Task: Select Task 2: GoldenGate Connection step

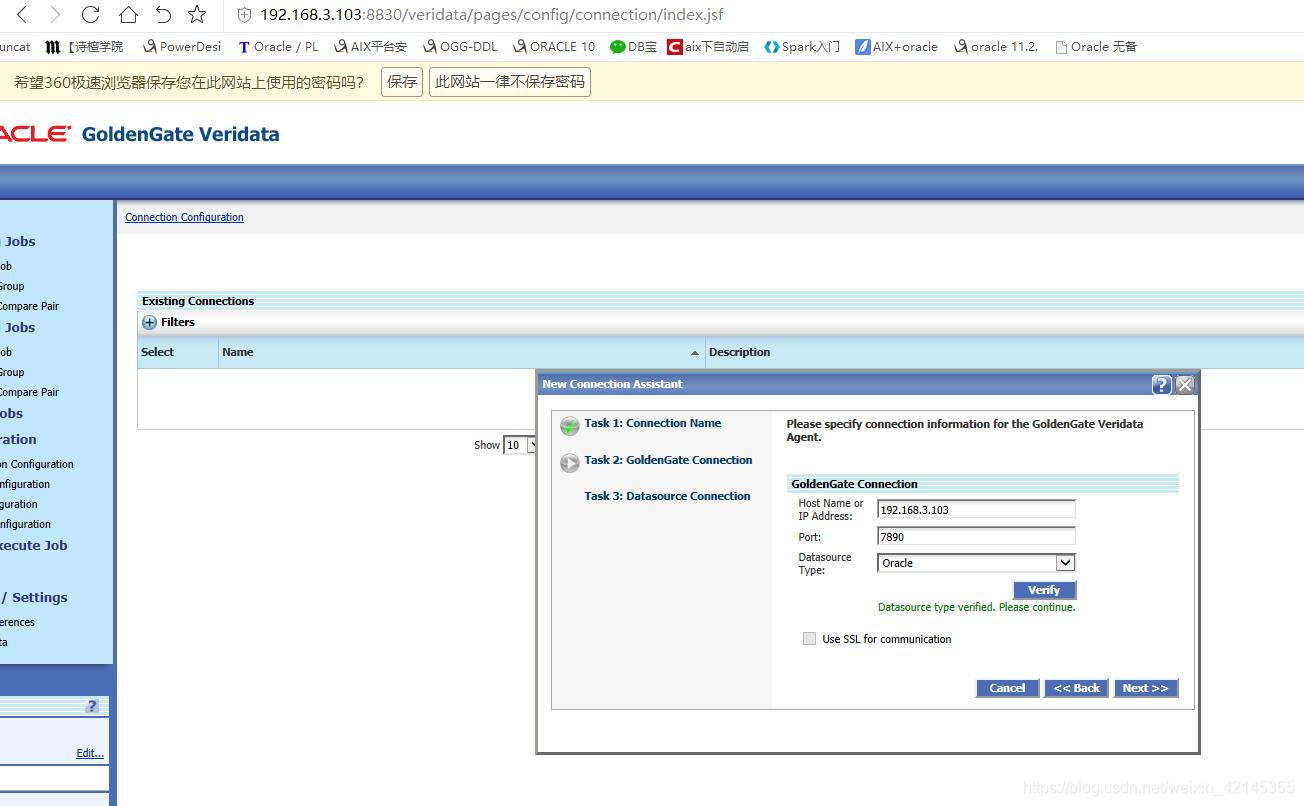Action: point(668,460)
